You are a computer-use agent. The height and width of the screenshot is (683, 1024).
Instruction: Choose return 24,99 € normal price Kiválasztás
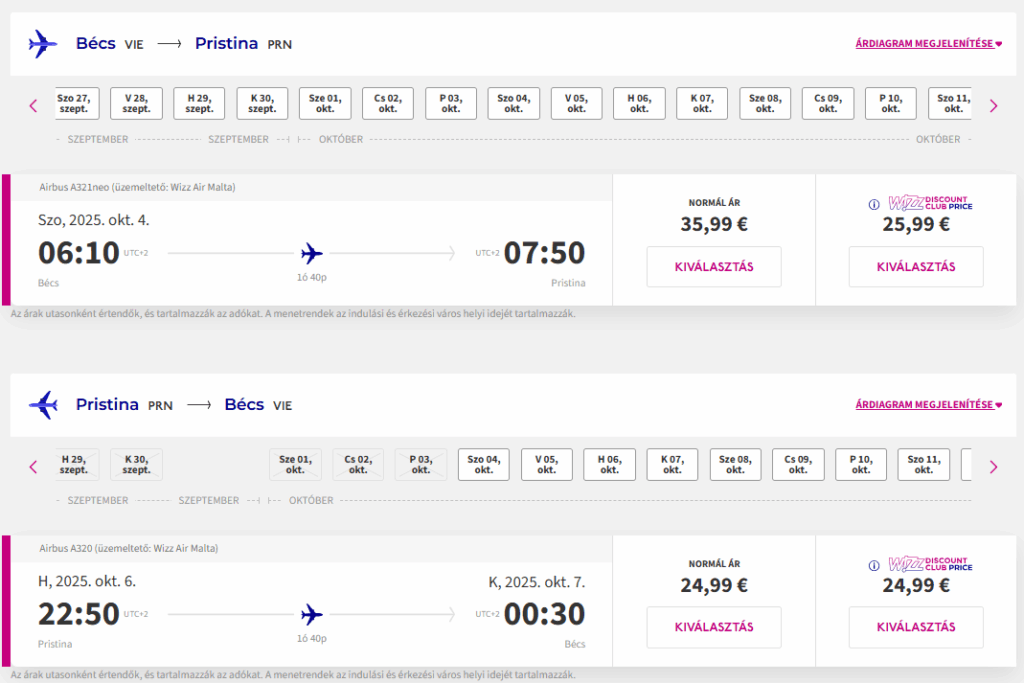(x=714, y=627)
